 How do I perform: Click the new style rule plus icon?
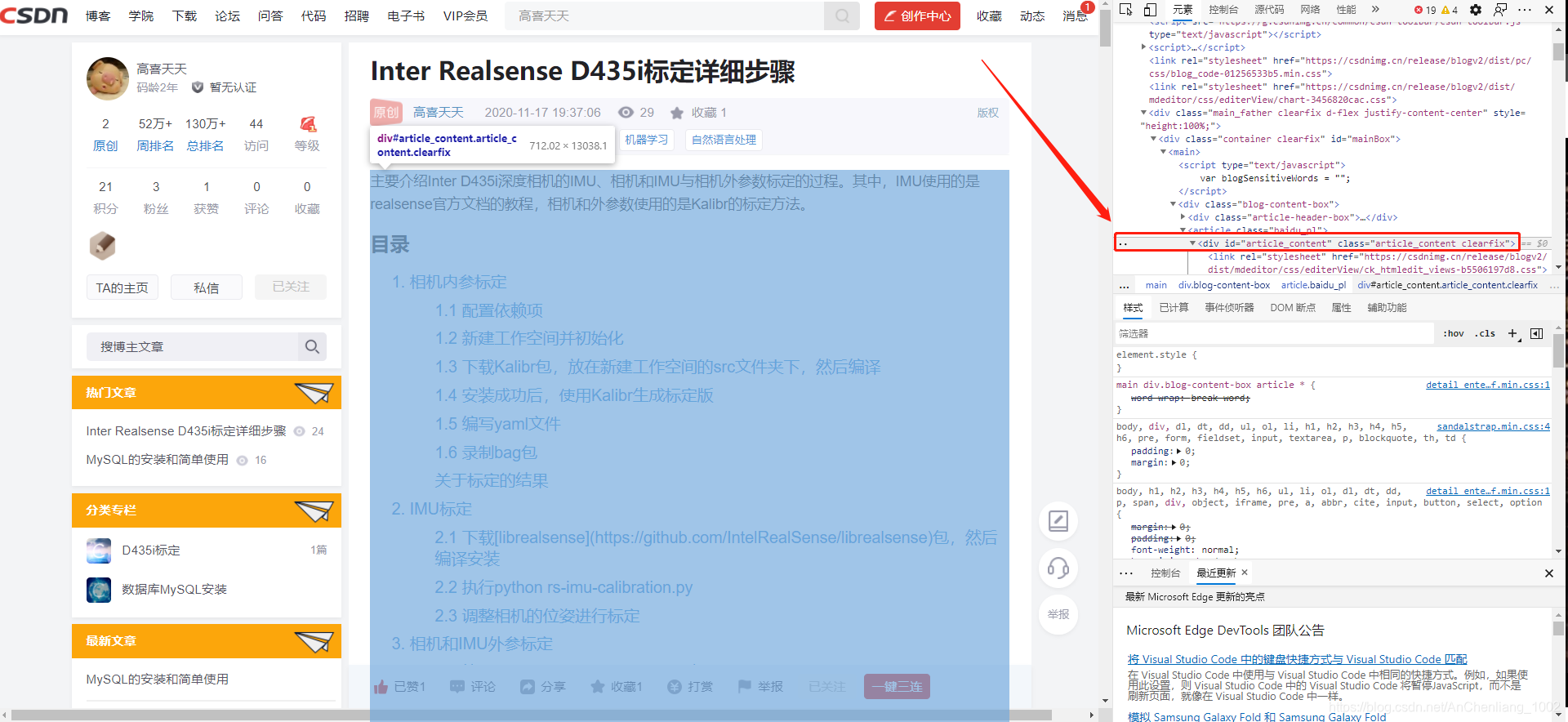click(1513, 333)
